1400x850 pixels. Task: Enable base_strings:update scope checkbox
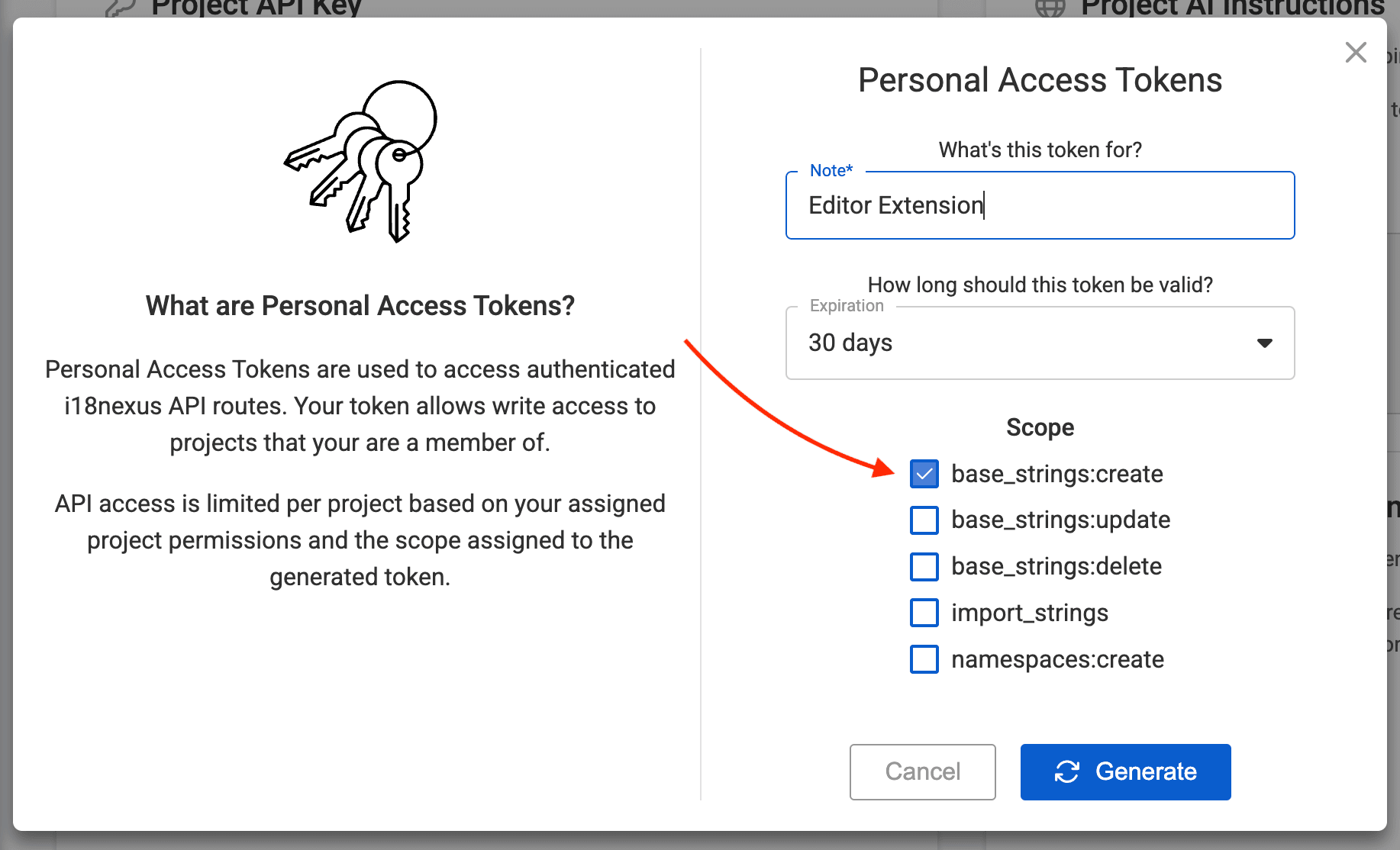pyautogui.click(x=924, y=520)
